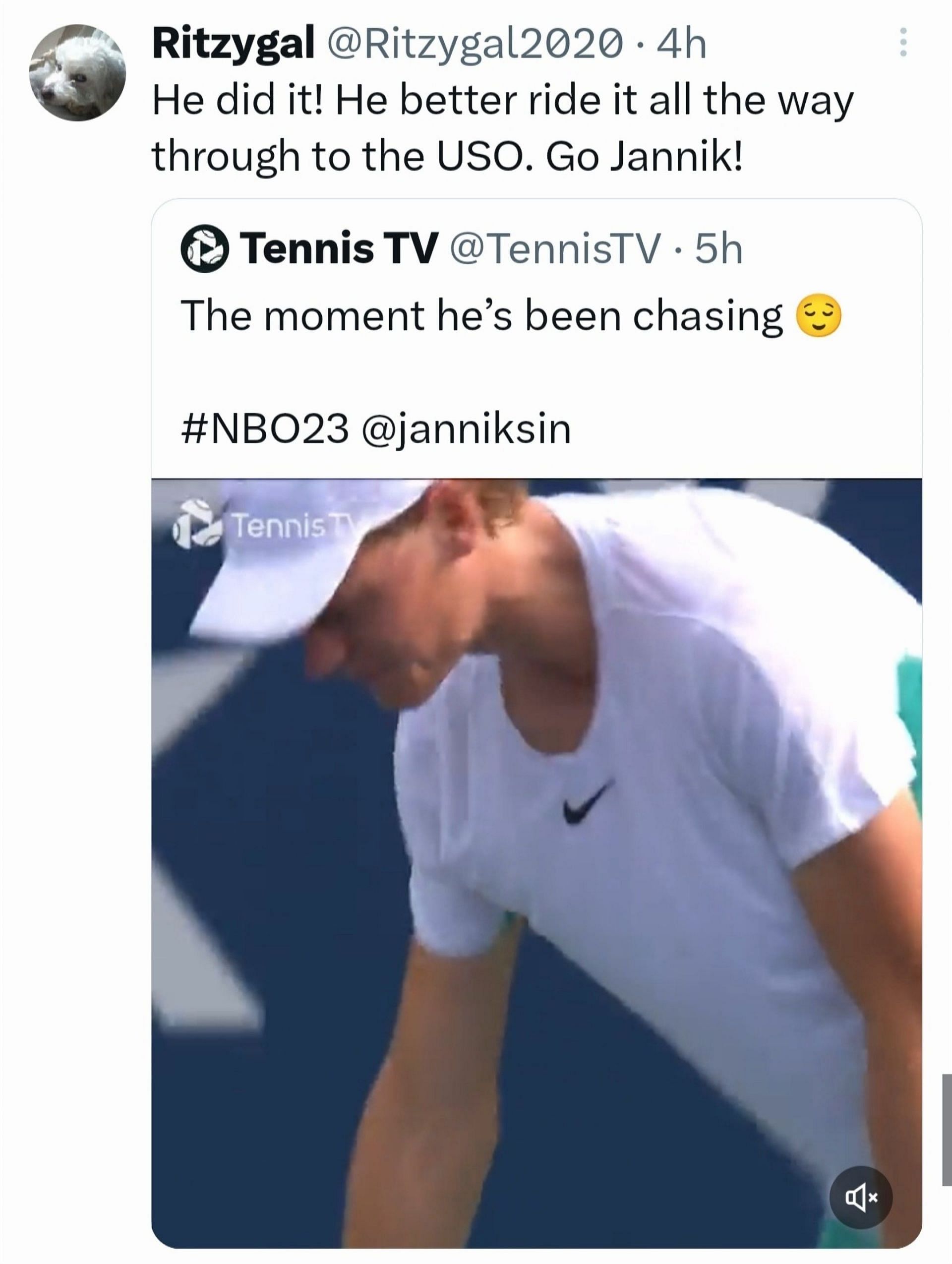This screenshot has width=952, height=1264.
Task: Follow the #NBO23 hashtag
Action: pos(264,428)
